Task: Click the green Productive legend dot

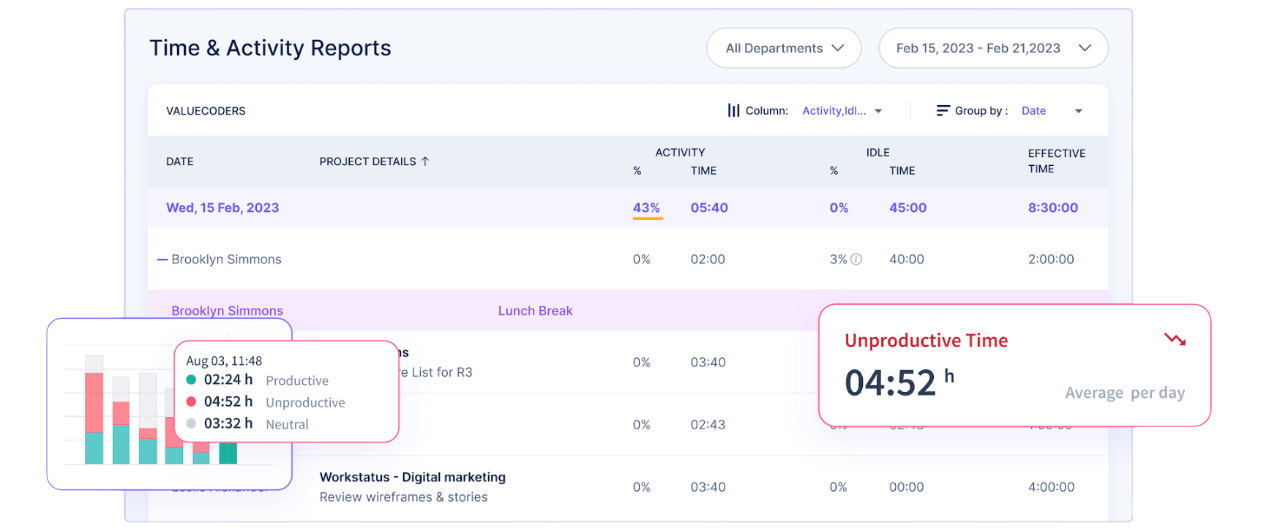Action: (x=191, y=380)
